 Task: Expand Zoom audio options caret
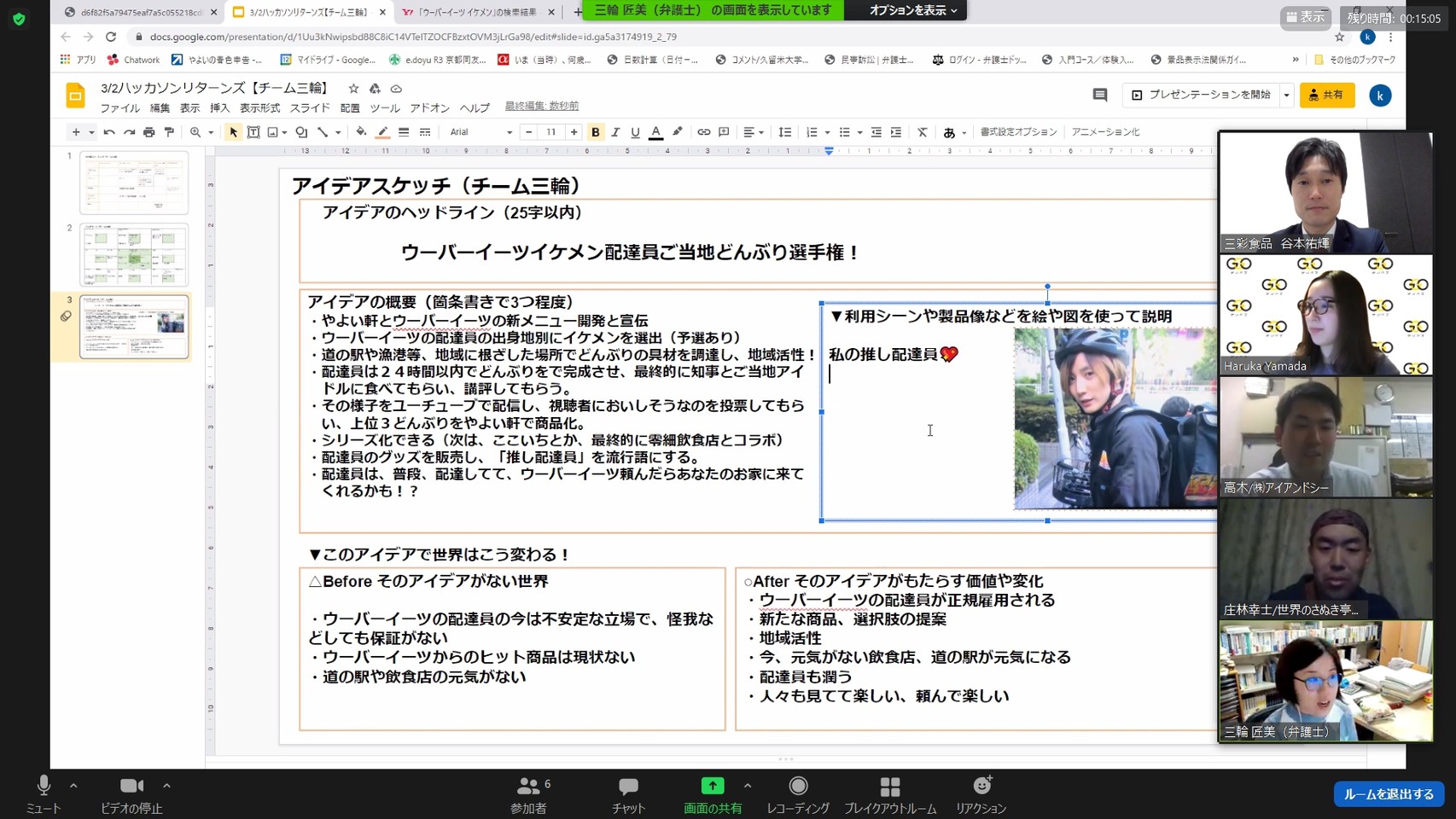tap(73, 786)
